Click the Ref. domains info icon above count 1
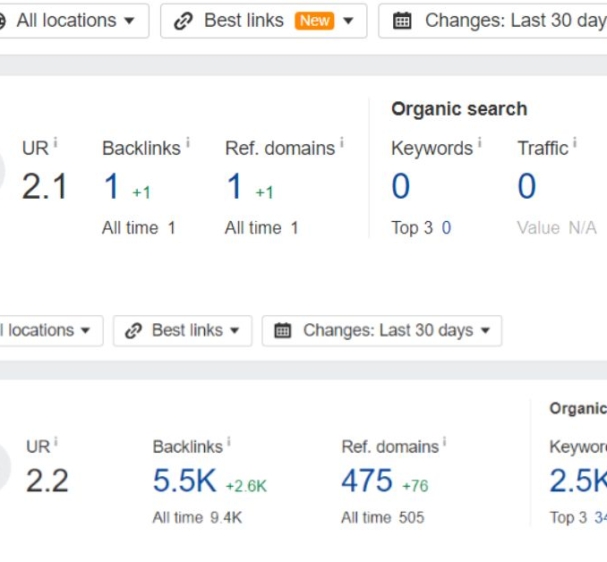Screen dimensions: 607x562 click(x=341, y=143)
